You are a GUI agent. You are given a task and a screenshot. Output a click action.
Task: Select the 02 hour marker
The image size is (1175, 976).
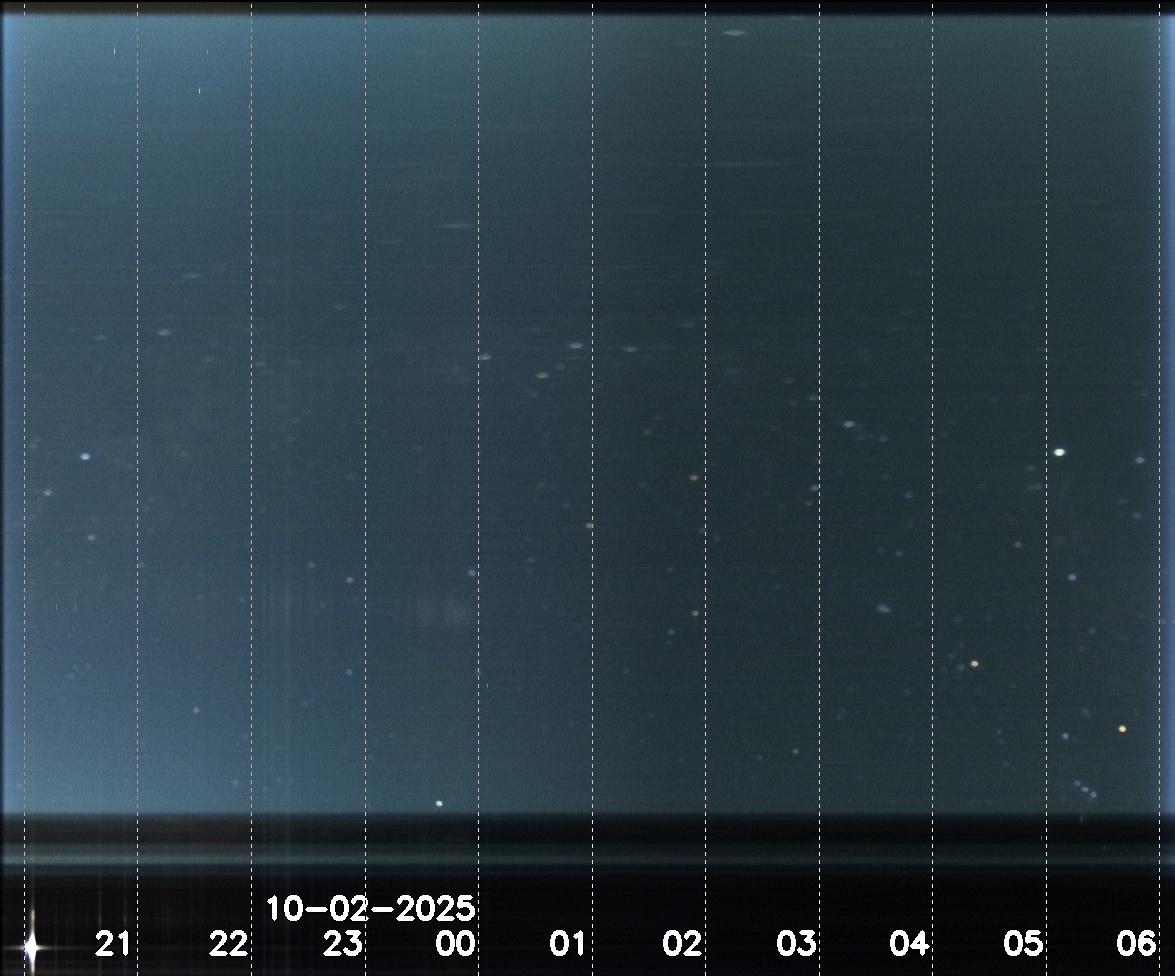point(682,943)
